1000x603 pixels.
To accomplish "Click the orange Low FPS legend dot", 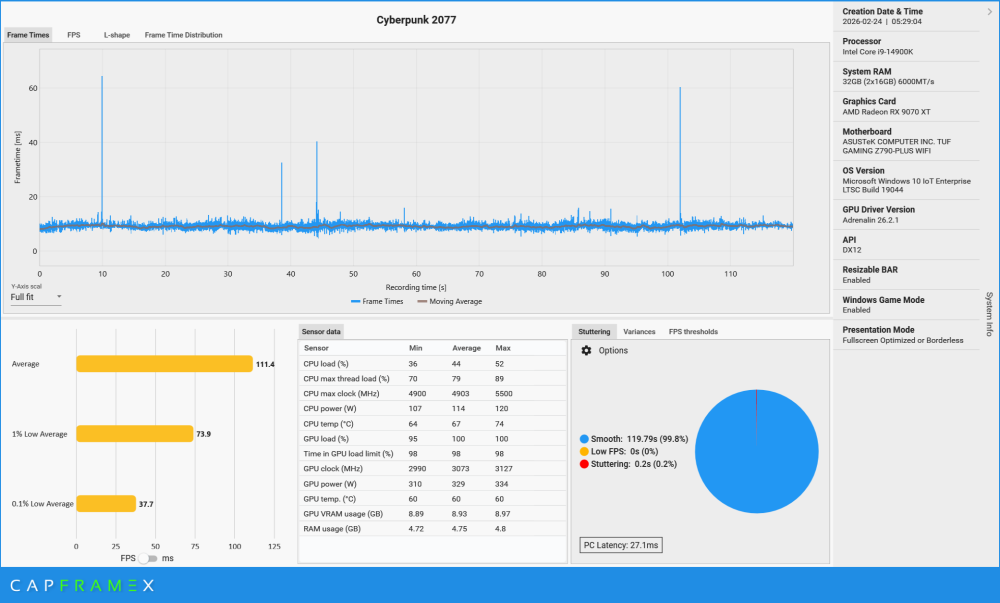I will 584,451.
